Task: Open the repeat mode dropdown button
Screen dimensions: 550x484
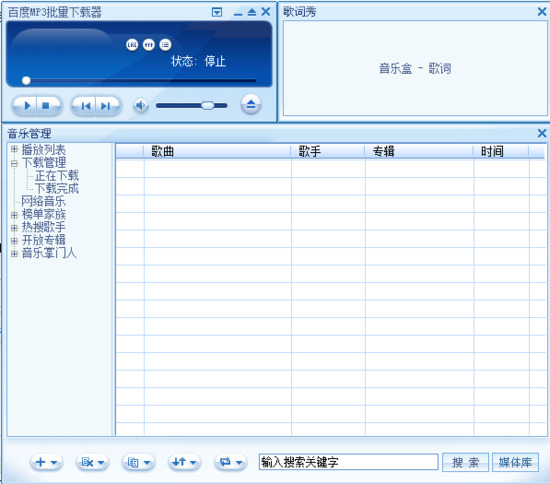Action: pyautogui.click(x=230, y=462)
